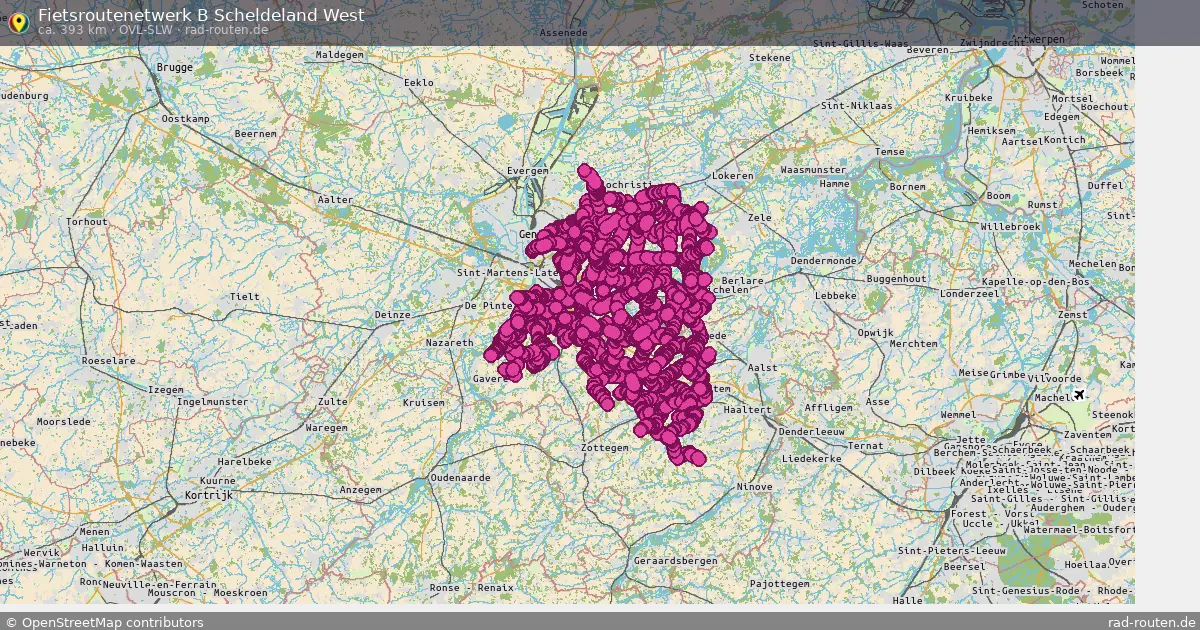Open the OpenStreetMap contributors attribution
This screenshot has width=1200, height=630.
[104, 622]
